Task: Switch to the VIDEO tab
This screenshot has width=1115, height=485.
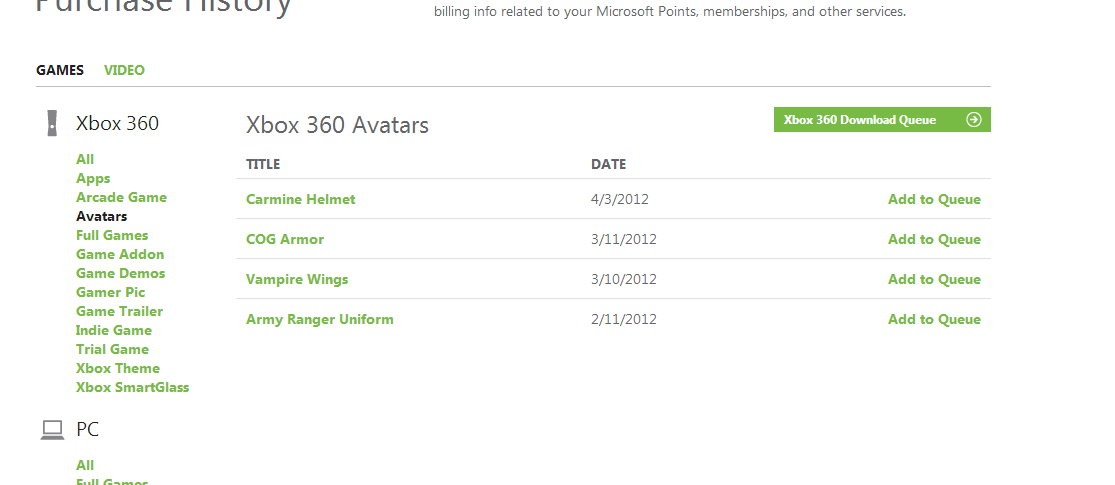Action: [124, 70]
